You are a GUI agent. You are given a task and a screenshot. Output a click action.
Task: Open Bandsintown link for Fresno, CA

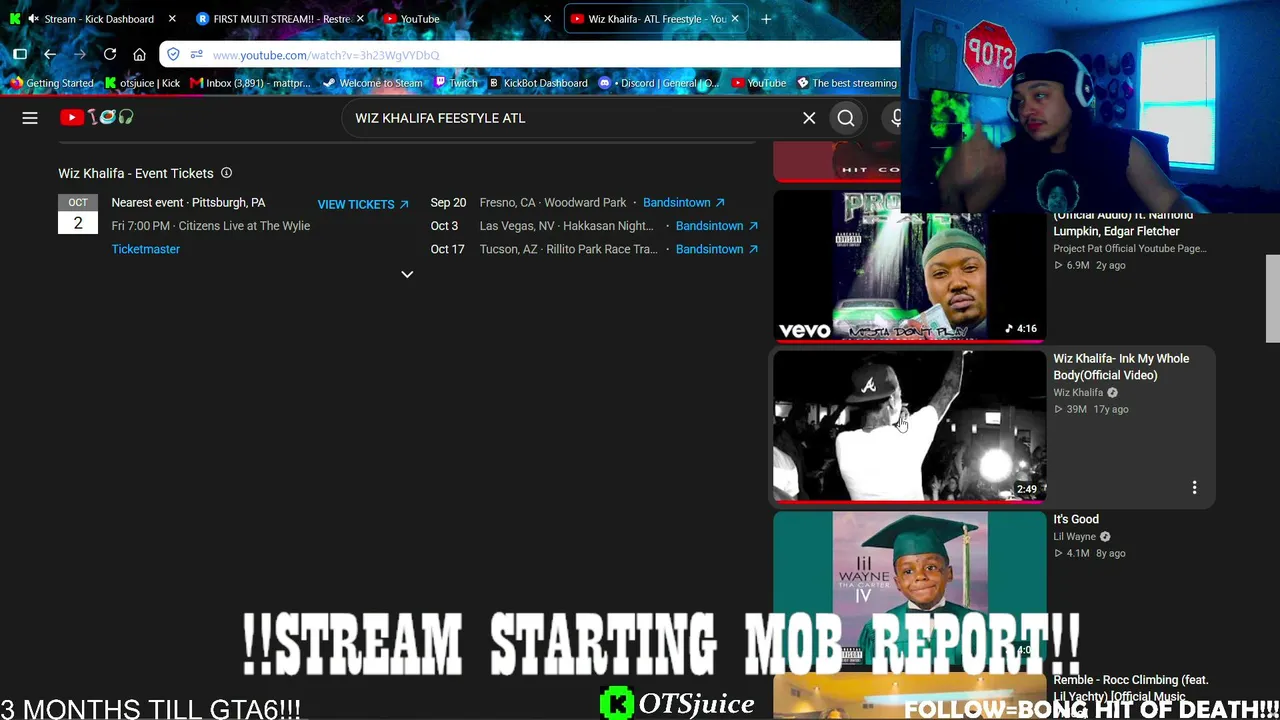[x=684, y=202]
